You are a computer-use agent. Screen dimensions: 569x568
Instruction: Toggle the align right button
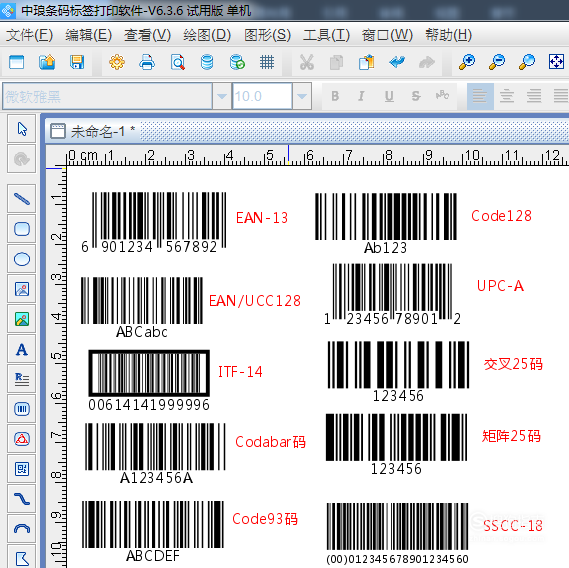[x=534, y=96]
